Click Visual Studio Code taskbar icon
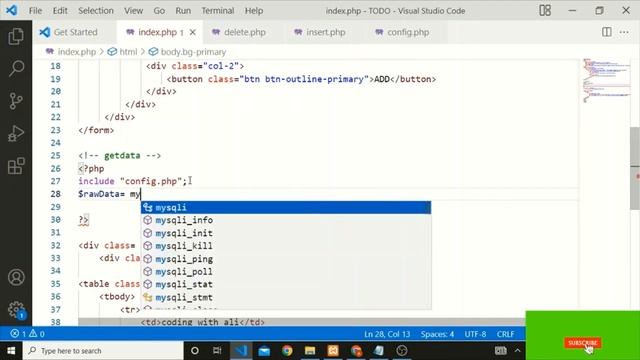This screenshot has width=640, height=360. 241,351
